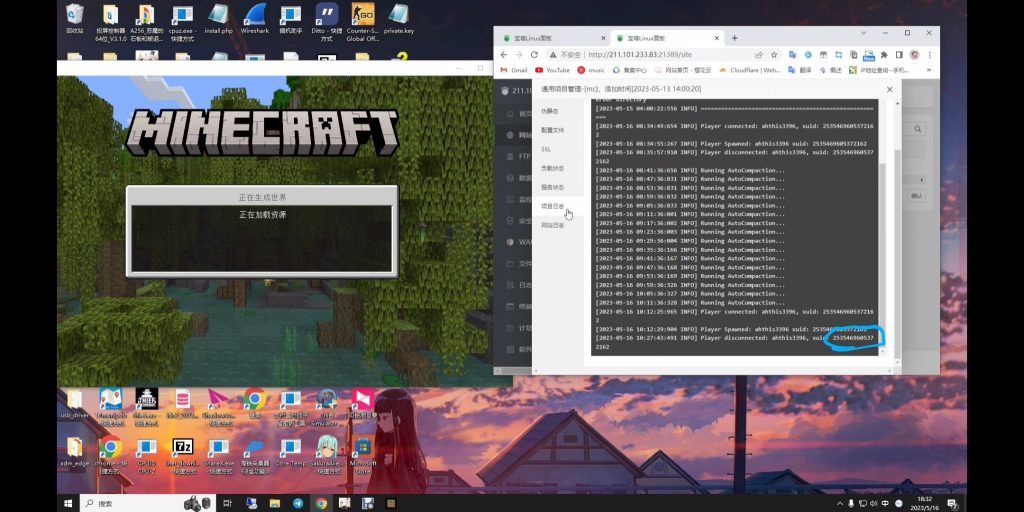Viewport: 1024px width, 512px height.
Task: Open the install.php file on desktop
Action: pyautogui.click(x=218, y=17)
